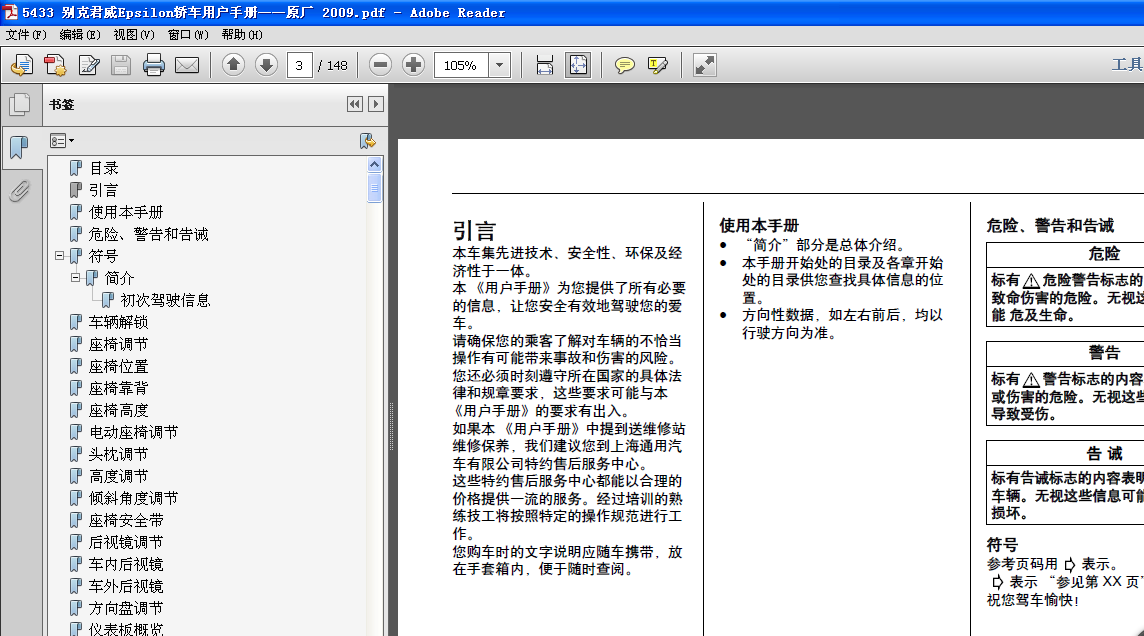Go to 座椅安全带 bookmark

126,520
